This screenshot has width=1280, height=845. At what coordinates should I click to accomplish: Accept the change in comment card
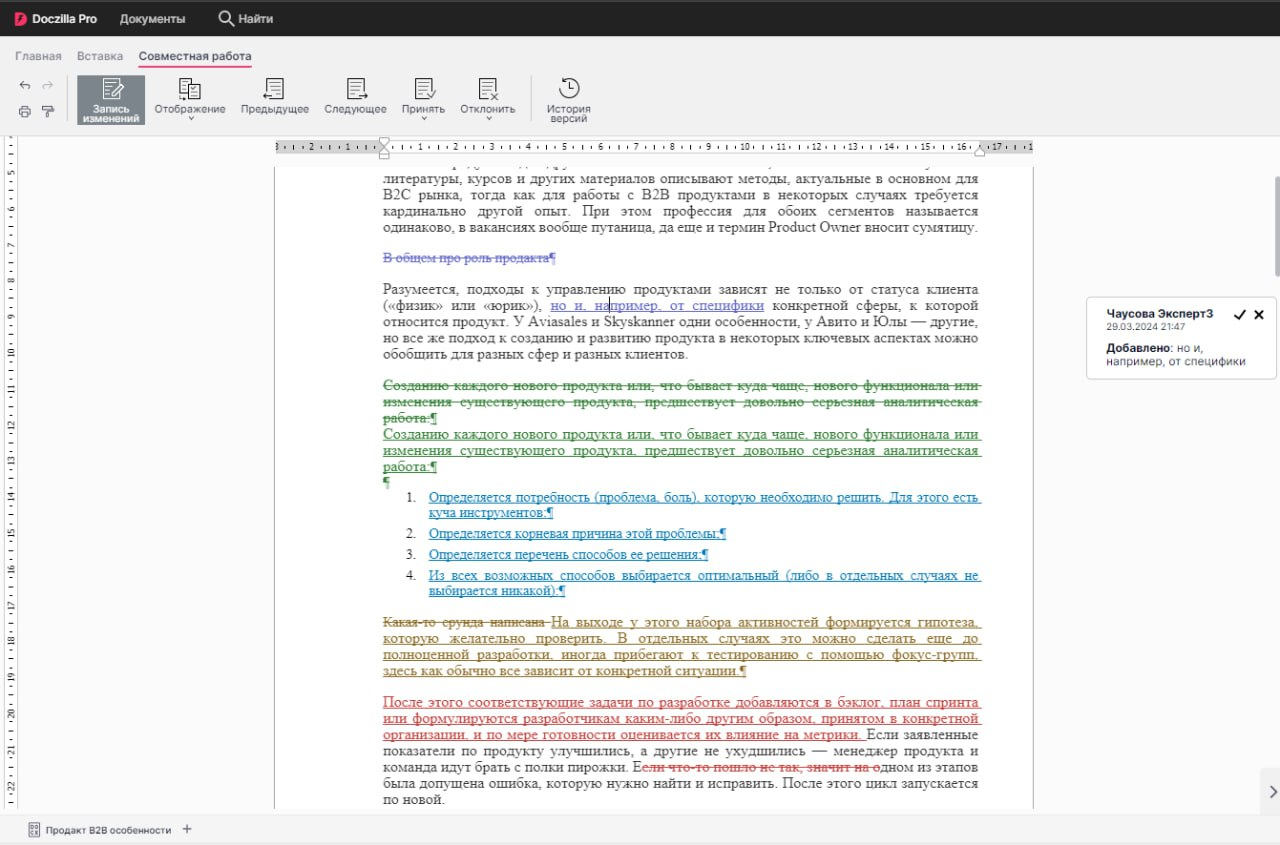(1240, 314)
